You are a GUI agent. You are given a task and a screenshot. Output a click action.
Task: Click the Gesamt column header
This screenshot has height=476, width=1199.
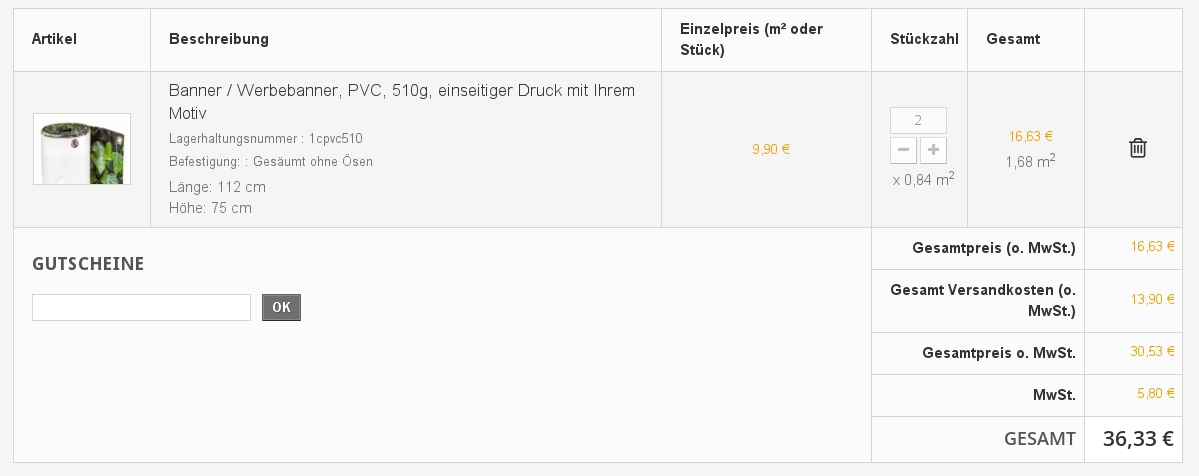1013,39
